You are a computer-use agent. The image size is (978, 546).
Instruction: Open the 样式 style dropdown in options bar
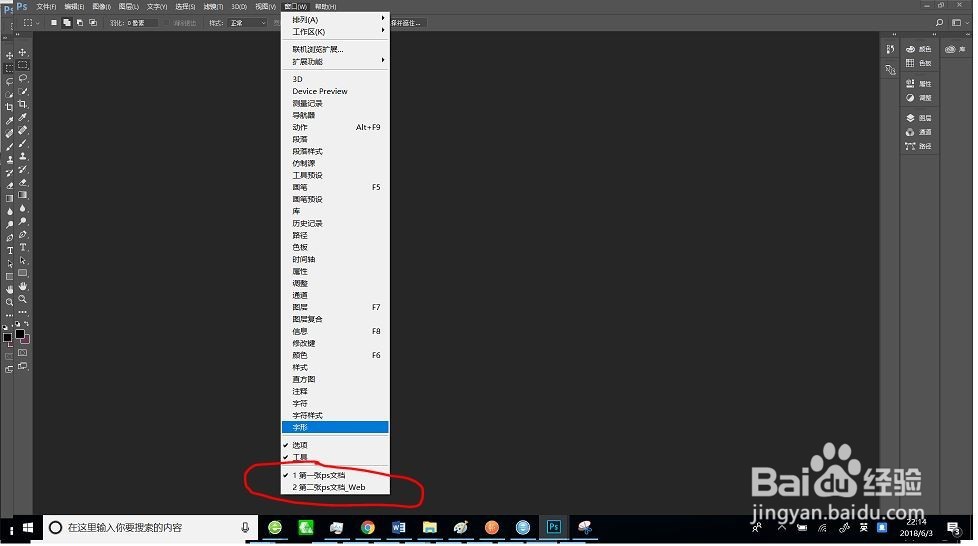pos(248,23)
